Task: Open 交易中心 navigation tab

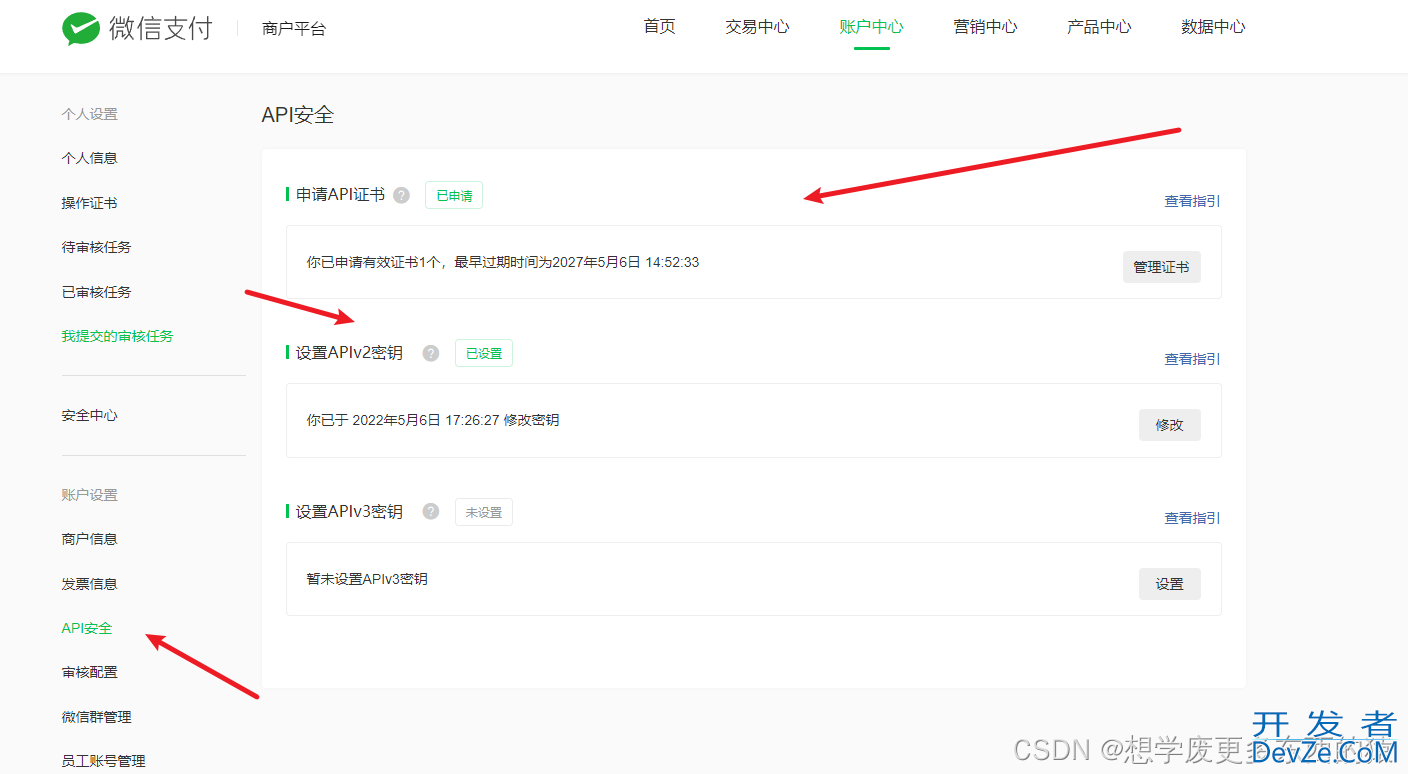Action: pos(758,27)
